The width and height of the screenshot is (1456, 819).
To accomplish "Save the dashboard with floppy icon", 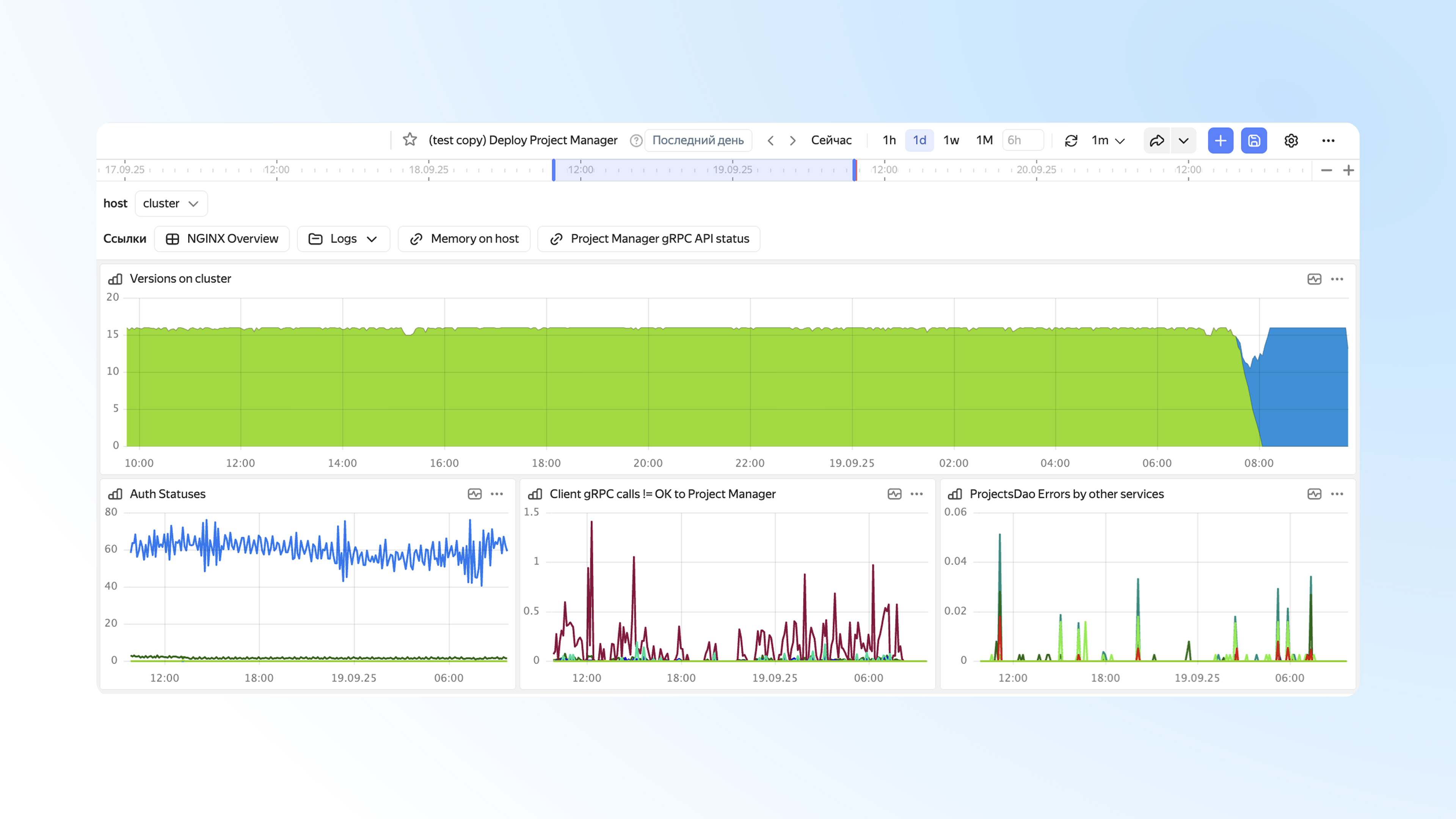I will [1254, 141].
